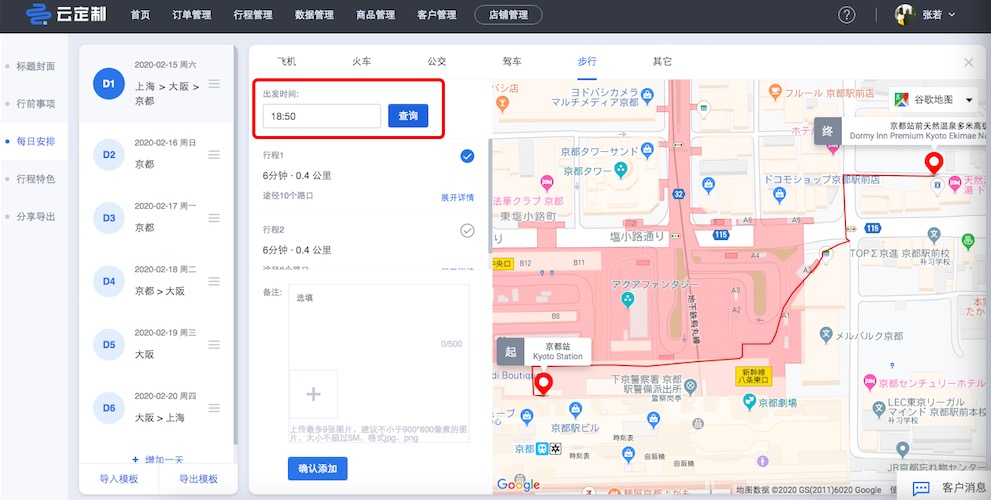This screenshot has width=991, height=500.
Task: Go to 行程特色 section
Action: click(x=35, y=179)
